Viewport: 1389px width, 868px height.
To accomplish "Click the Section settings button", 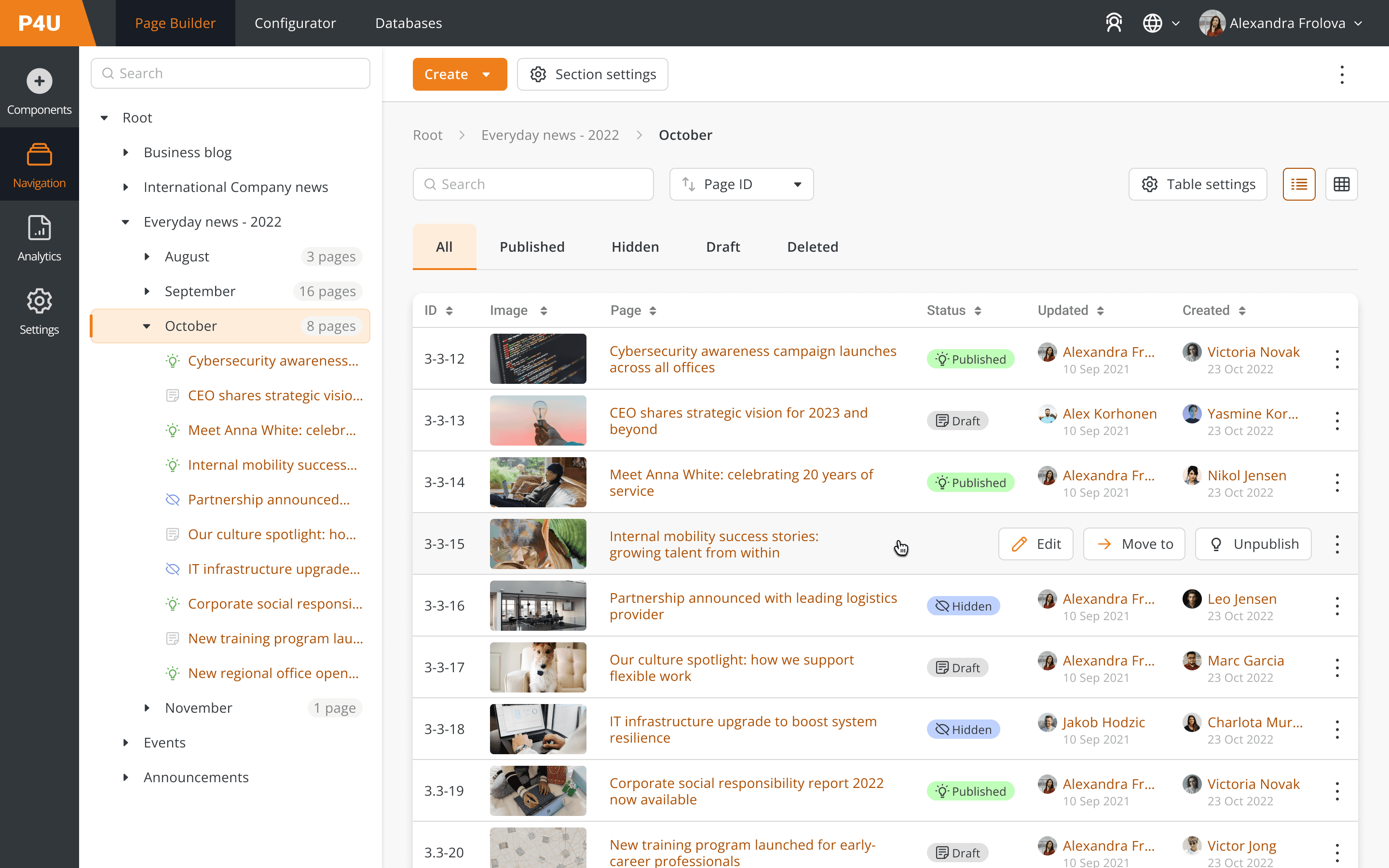I will point(592,75).
